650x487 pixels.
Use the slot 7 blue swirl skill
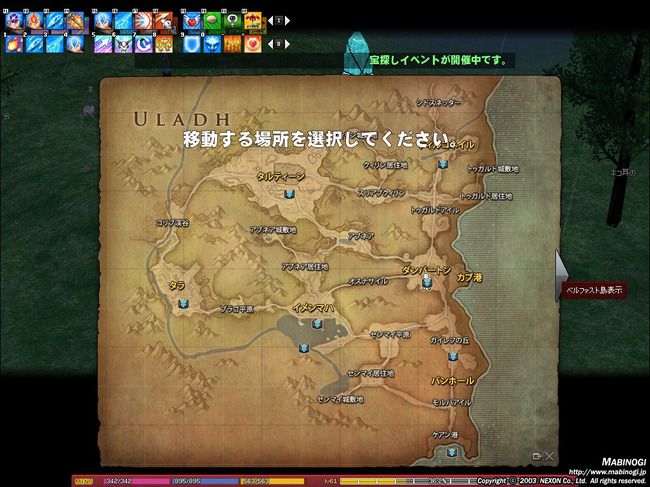click(143, 44)
